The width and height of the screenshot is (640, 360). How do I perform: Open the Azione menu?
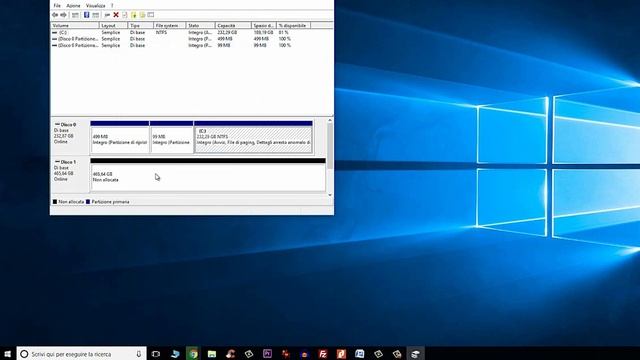(73, 6)
